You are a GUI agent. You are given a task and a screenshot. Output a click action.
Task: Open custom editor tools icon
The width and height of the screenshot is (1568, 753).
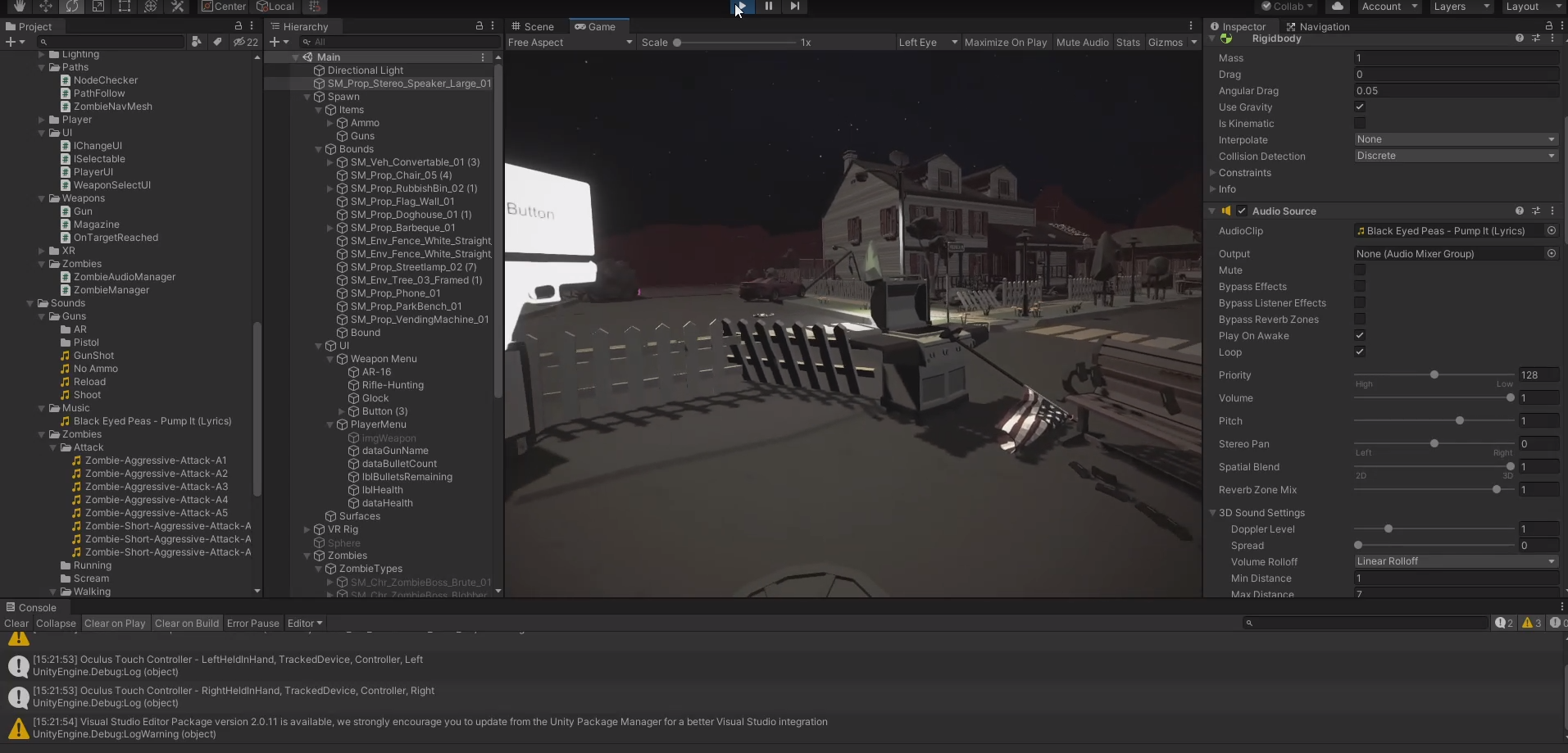click(x=177, y=7)
